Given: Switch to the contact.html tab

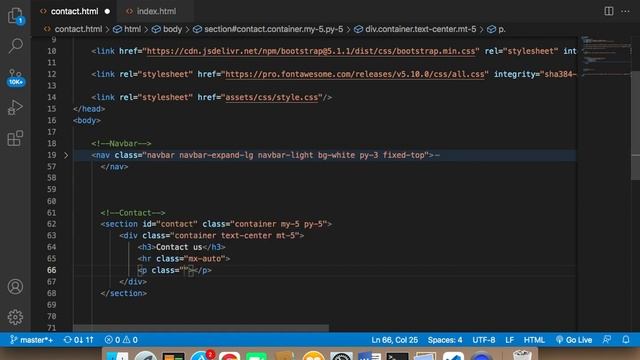Looking at the screenshot, I should [74, 11].
